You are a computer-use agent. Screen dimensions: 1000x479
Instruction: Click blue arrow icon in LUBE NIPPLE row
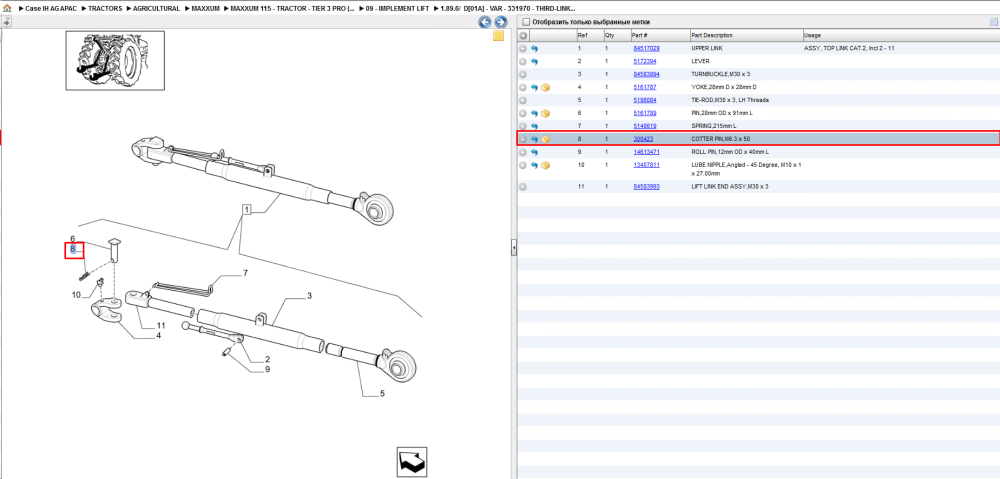coord(534,165)
